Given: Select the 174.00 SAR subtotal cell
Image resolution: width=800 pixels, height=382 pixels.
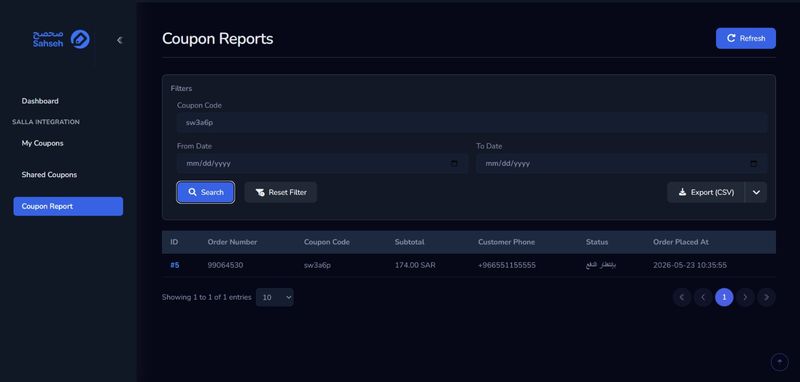Looking at the screenshot, I should point(415,265).
